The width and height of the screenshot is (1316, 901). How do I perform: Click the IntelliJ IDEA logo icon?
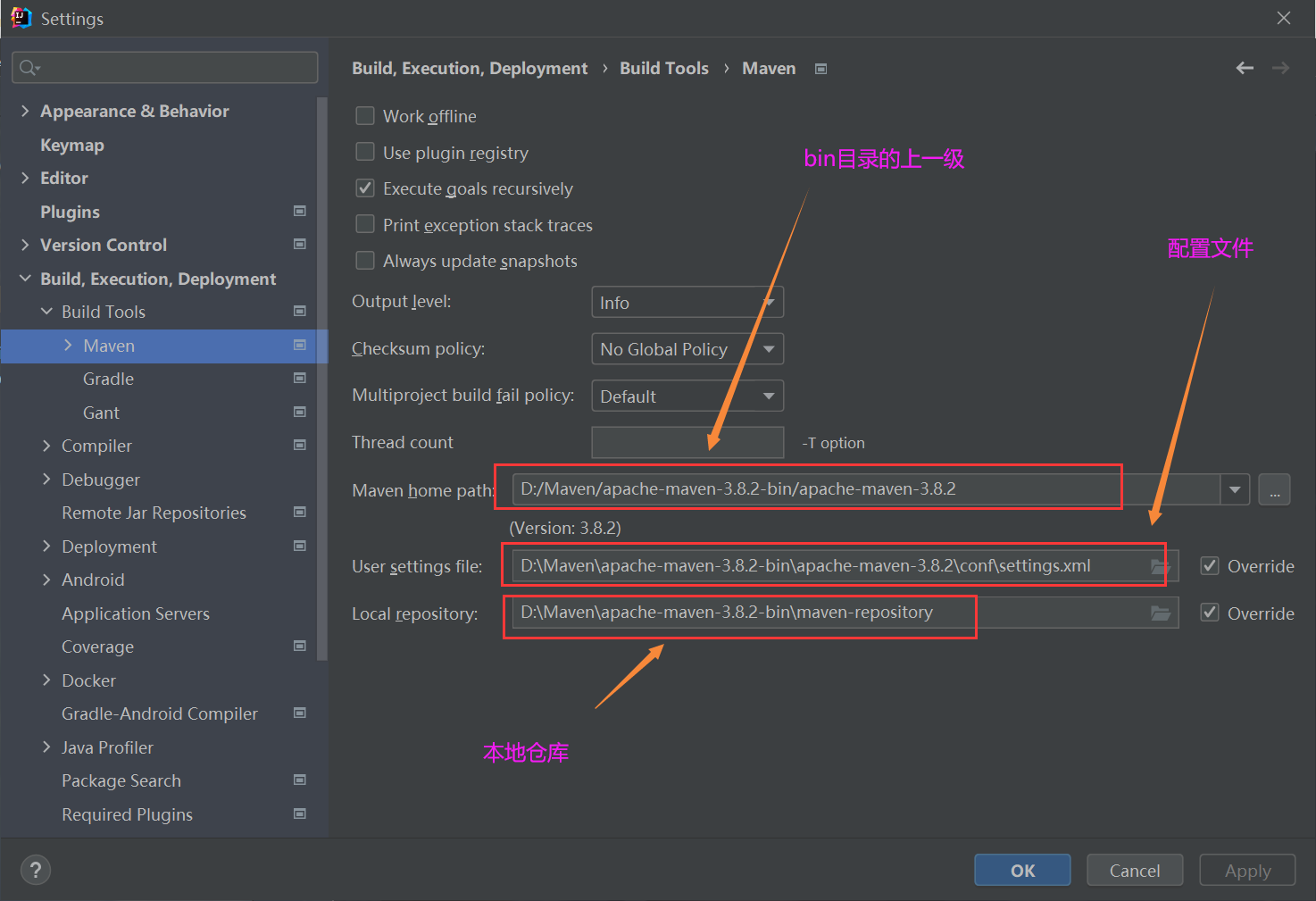click(21, 18)
